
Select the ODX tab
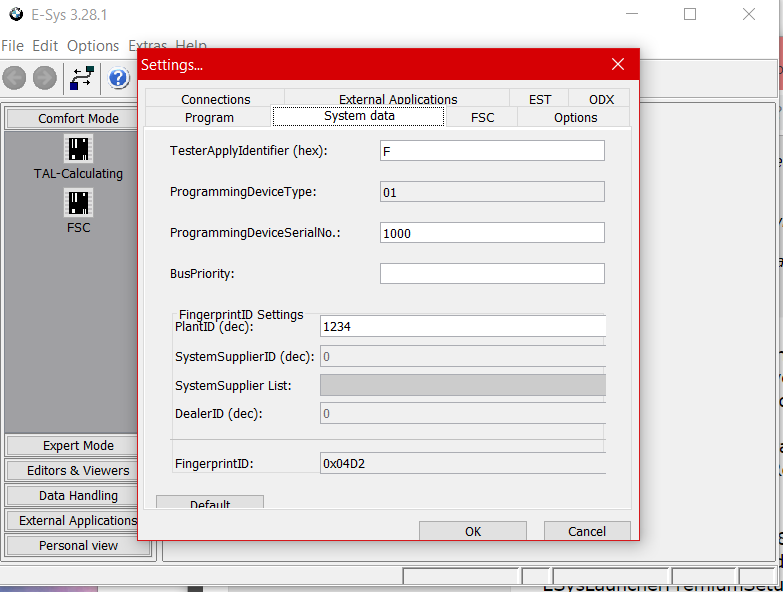point(601,99)
